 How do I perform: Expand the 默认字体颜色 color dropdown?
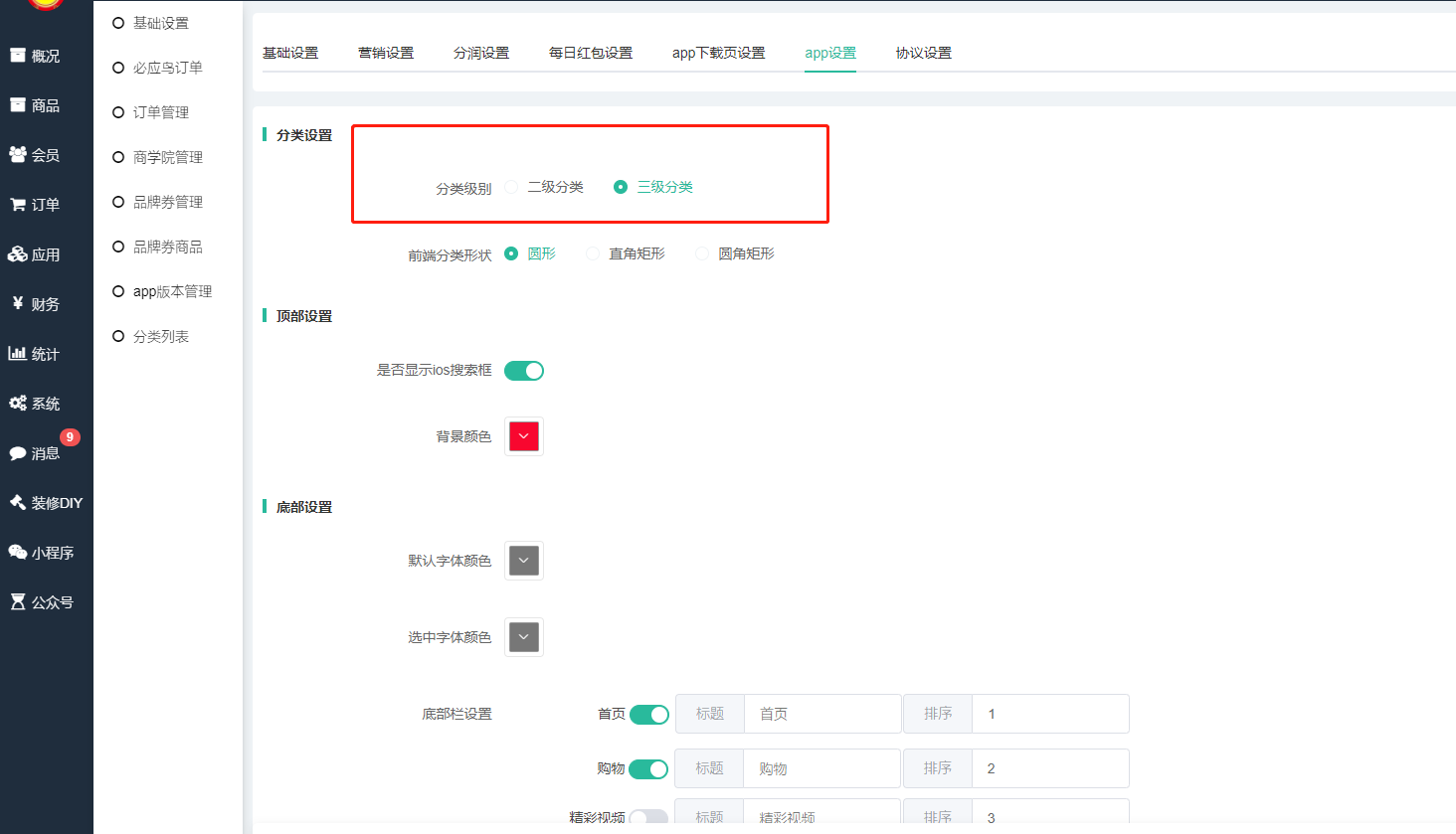pos(524,561)
